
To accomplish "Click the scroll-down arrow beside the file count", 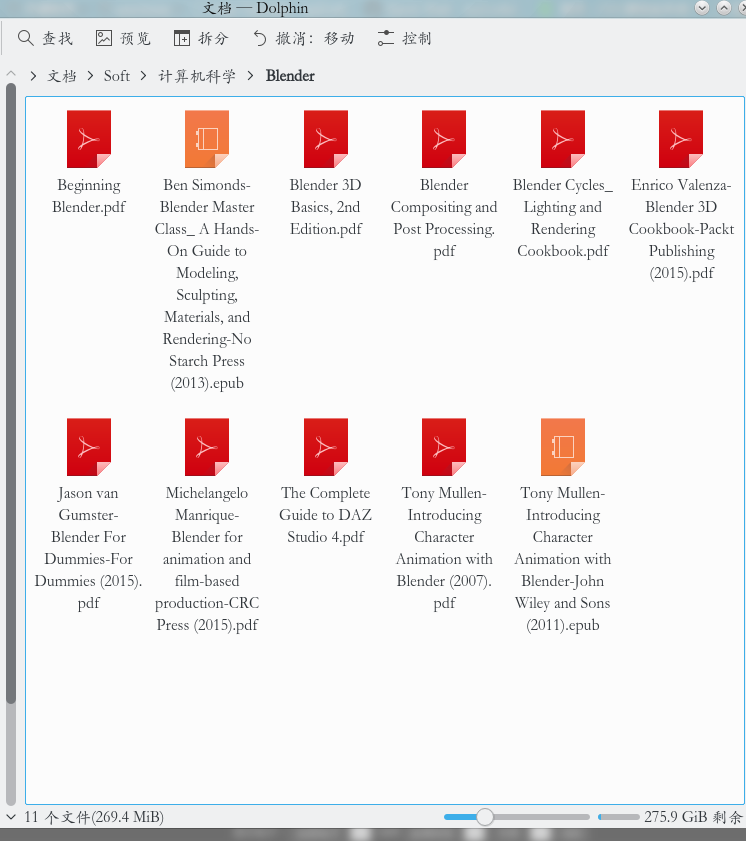I will 11,817.
